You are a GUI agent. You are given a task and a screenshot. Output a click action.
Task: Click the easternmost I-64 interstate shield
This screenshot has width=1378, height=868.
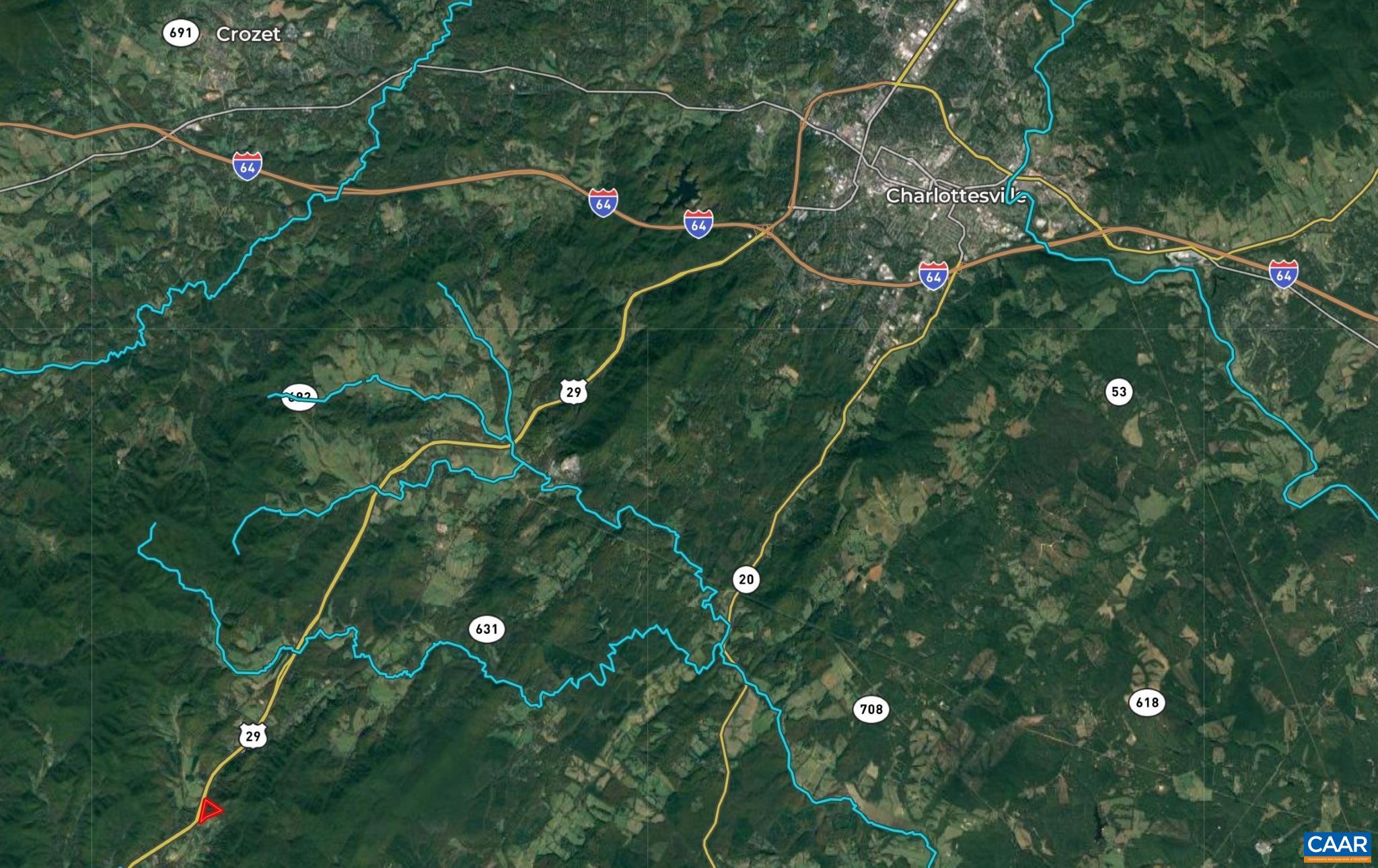(1284, 275)
